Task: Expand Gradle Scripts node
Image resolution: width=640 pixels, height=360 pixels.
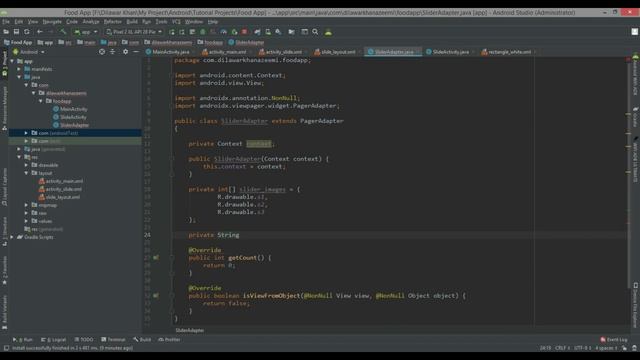Action: click(12, 237)
